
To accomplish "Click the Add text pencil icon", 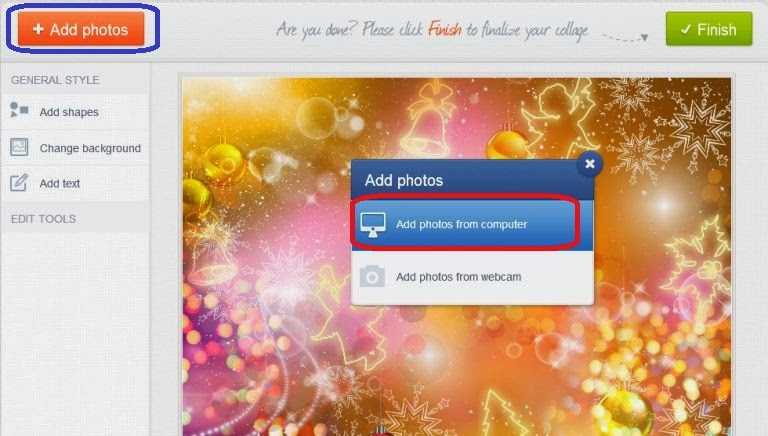I will coord(19,183).
